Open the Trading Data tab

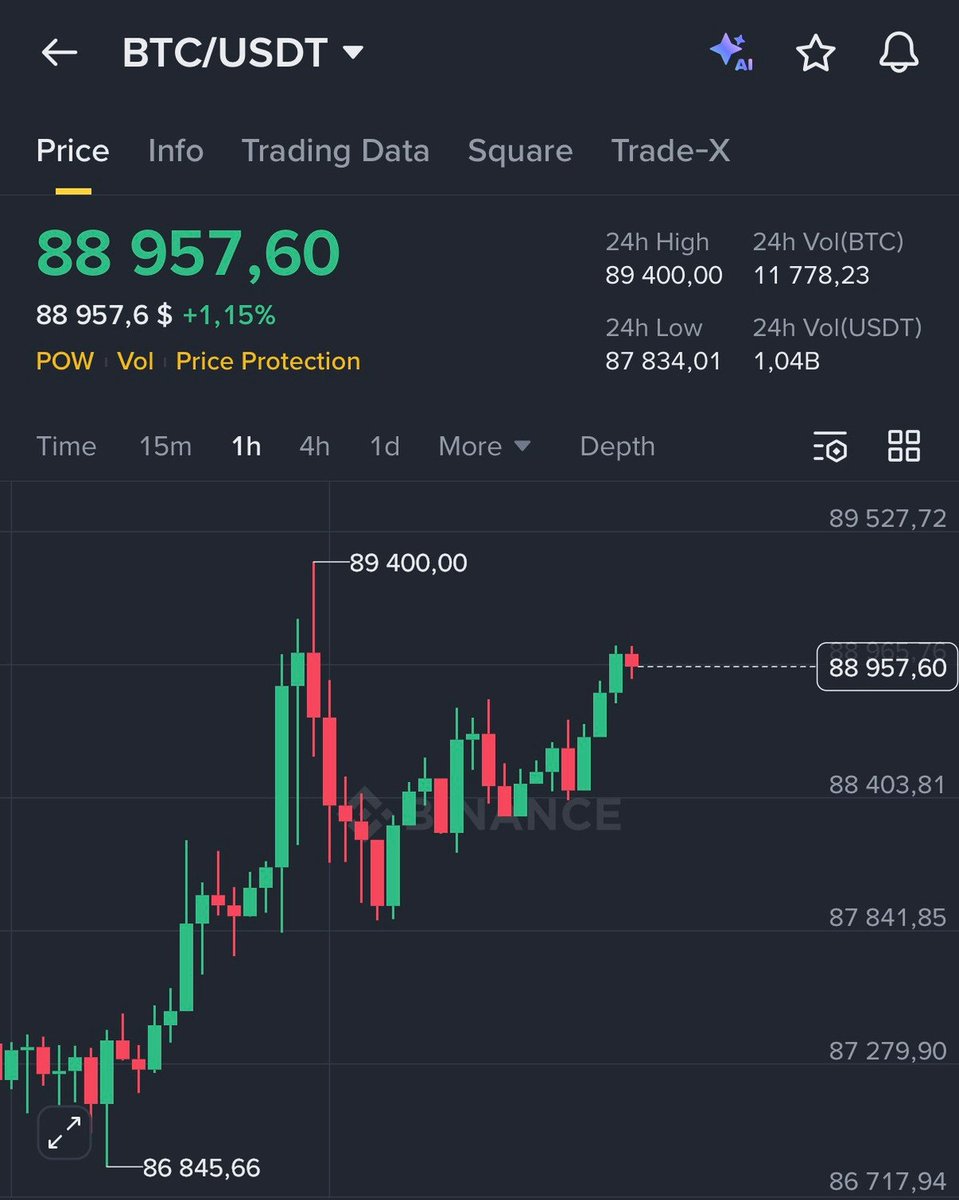pos(335,151)
